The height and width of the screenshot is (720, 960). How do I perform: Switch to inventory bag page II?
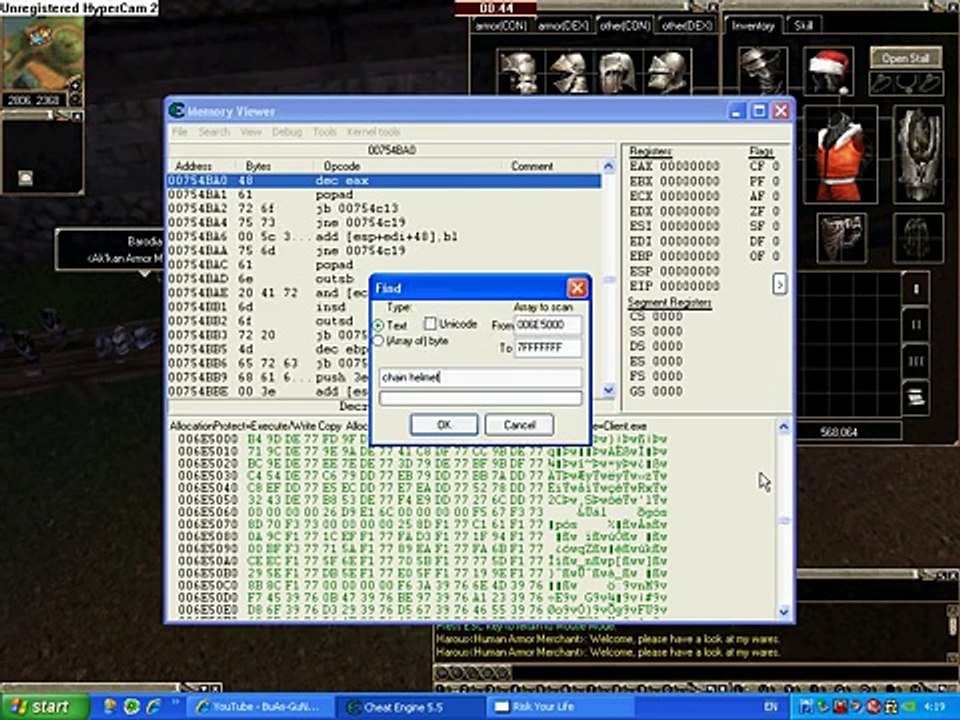pos(916,324)
